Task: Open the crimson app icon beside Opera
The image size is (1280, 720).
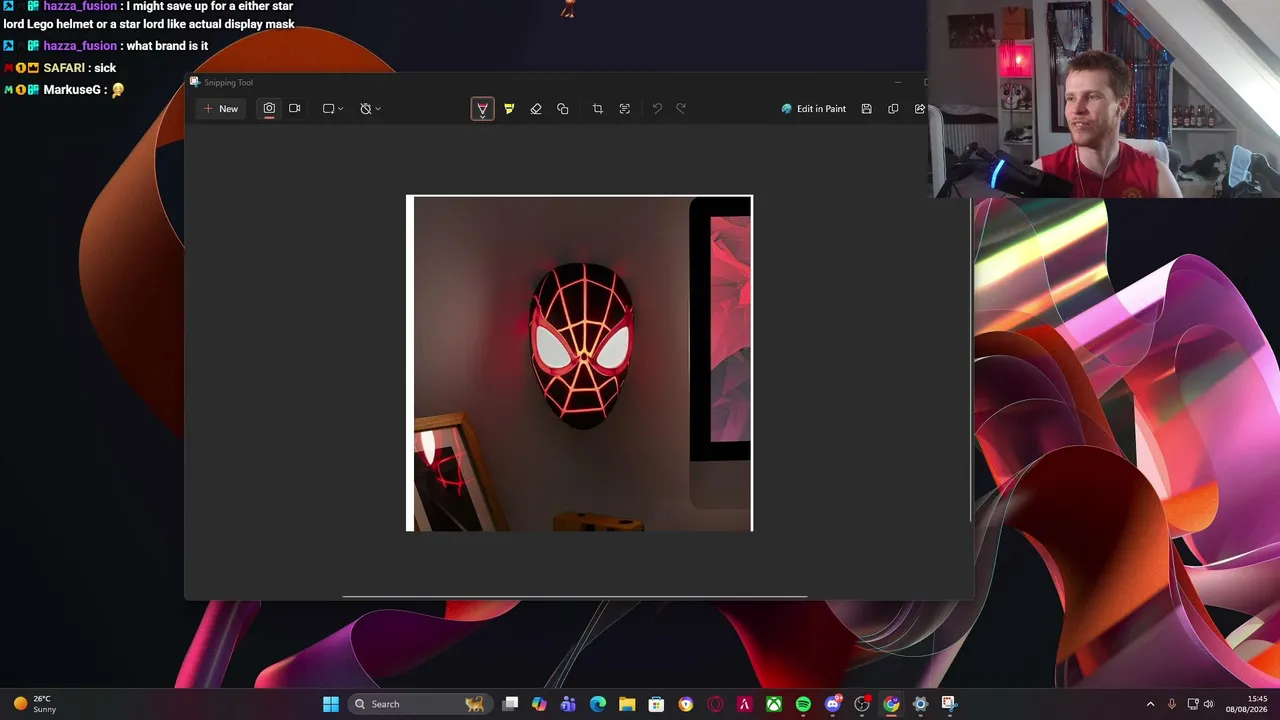Action: pyautogui.click(x=744, y=704)
